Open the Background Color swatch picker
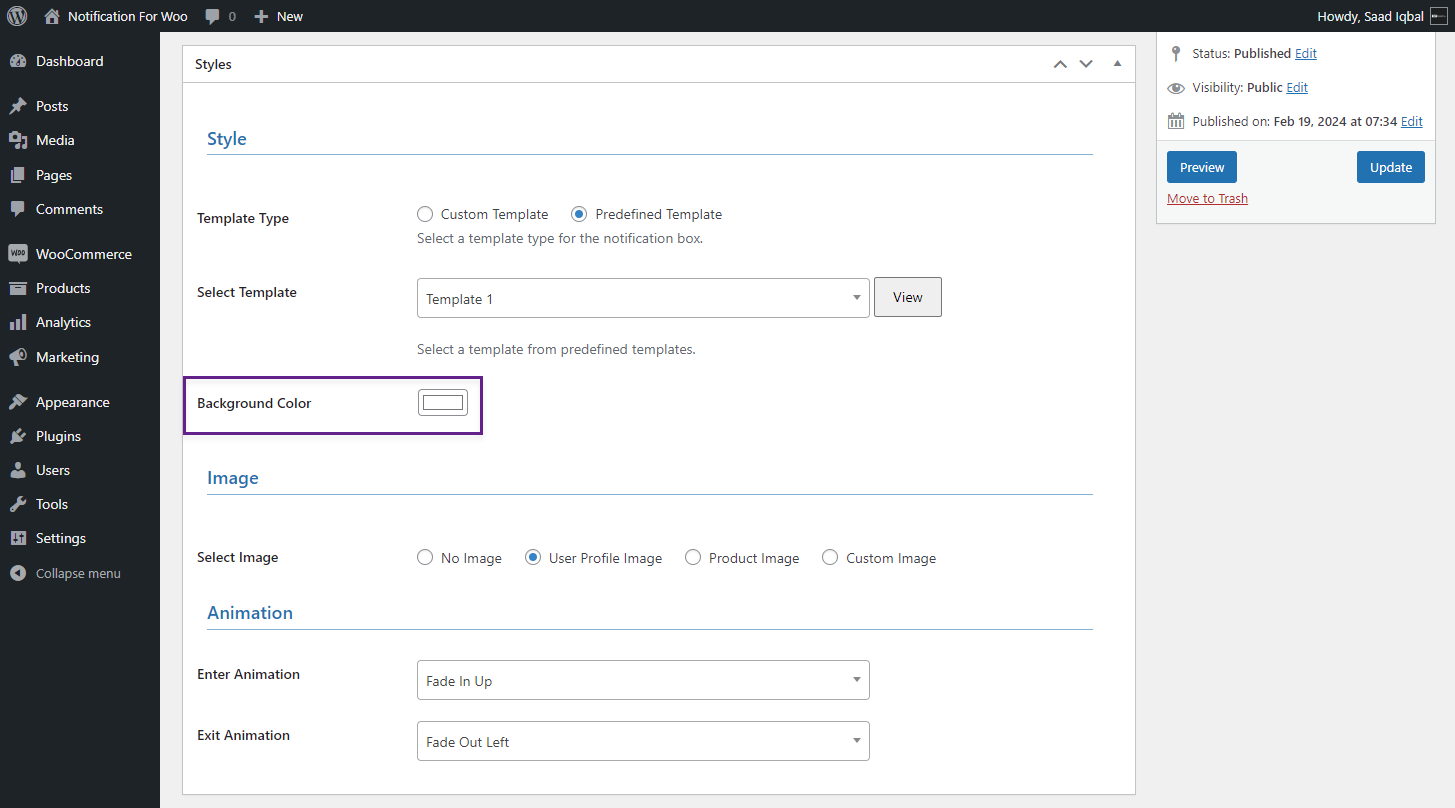The height and width of the screenshot is (808, 1455). (443, 403)
